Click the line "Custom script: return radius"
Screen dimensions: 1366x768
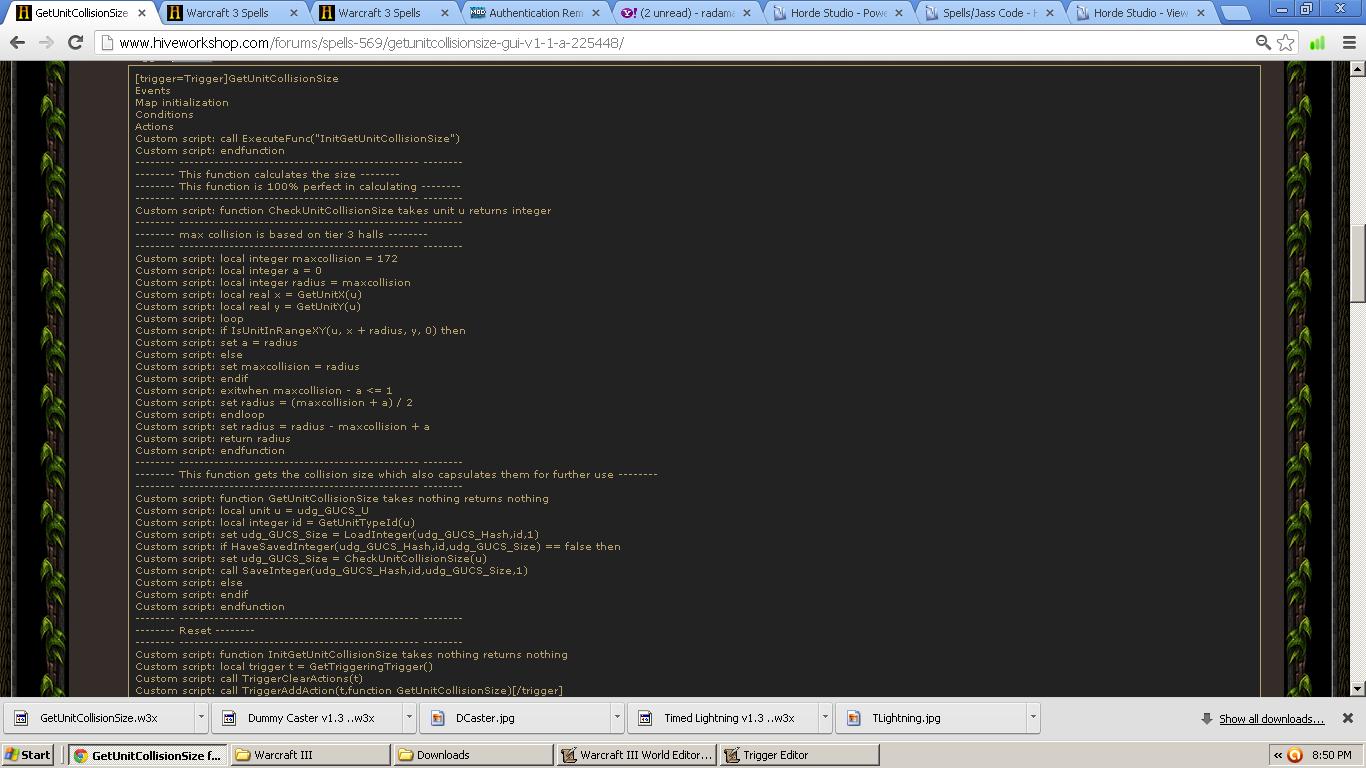tap(213, 438)
